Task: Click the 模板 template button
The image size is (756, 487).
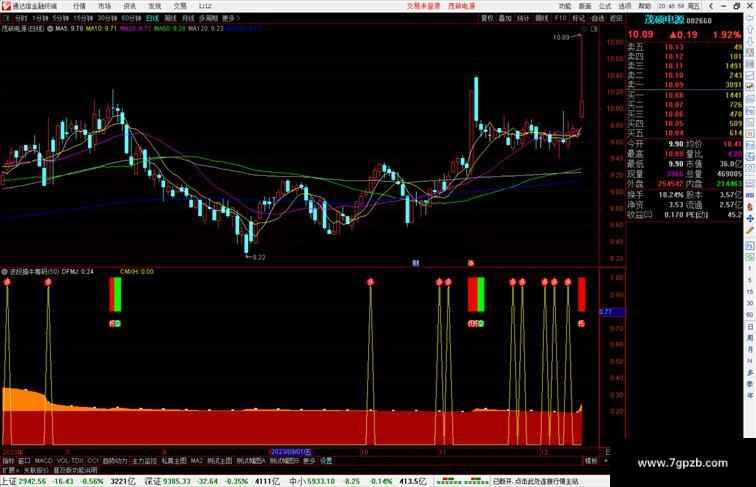Action: coord(591,461)
